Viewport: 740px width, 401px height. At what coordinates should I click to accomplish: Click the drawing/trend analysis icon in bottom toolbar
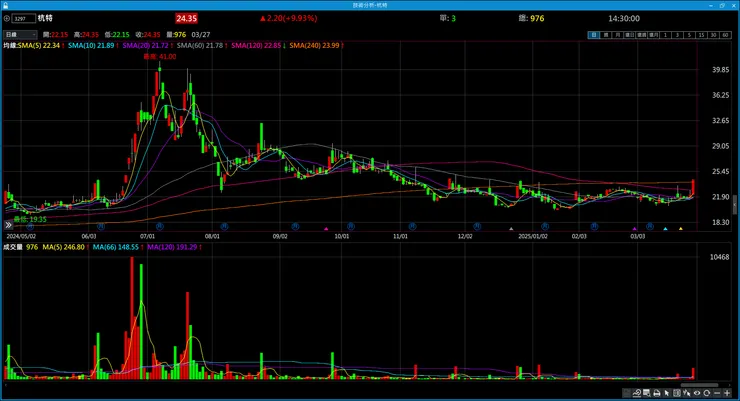[637, 393]
